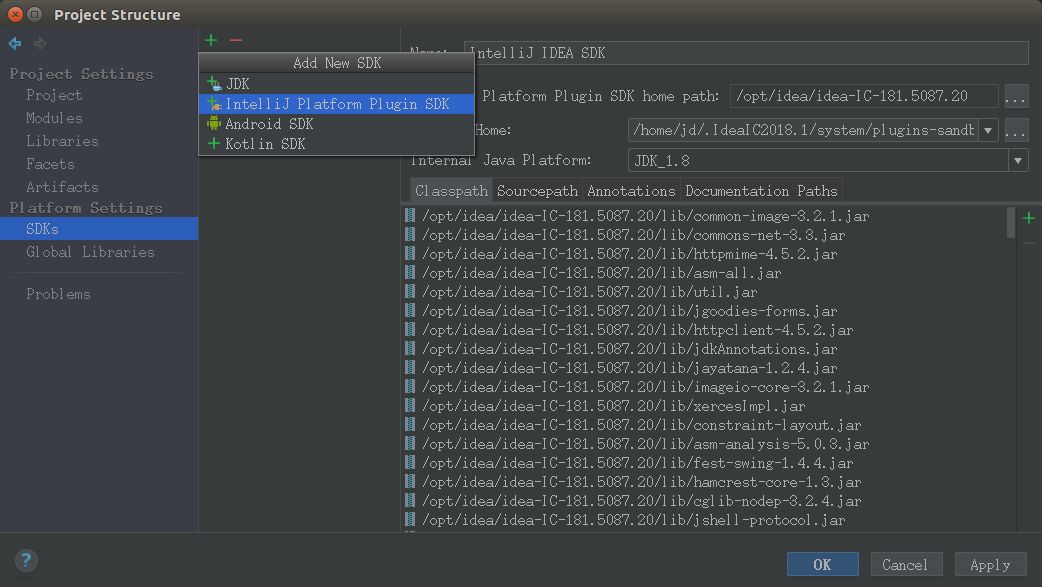Browse Sandbox Home with ellipsis button

1015,130
